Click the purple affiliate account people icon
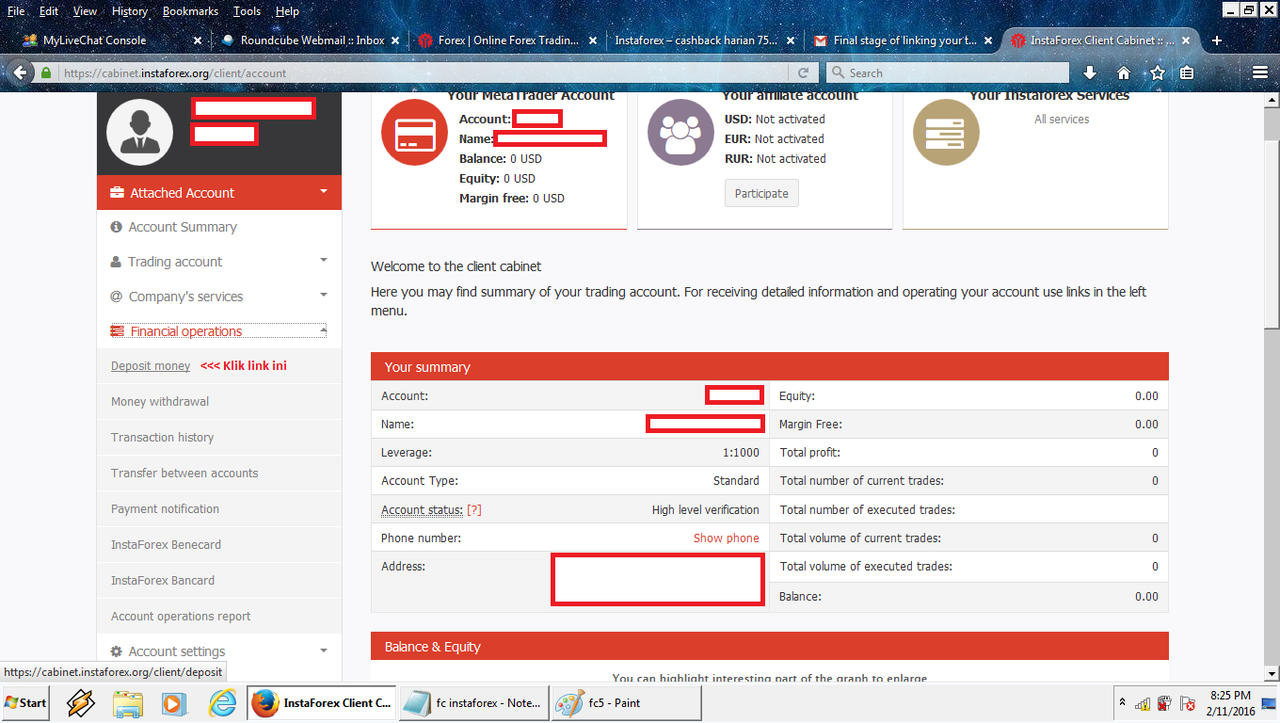 click(x=680, y=132)
